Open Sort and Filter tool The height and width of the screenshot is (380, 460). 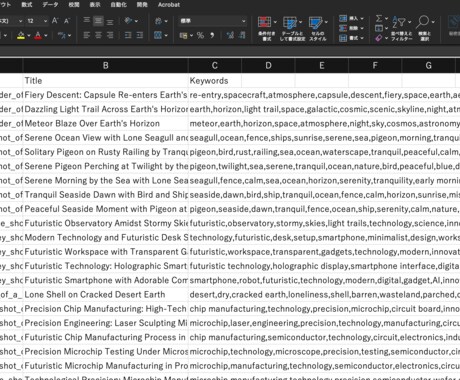(x=399, y=22)
